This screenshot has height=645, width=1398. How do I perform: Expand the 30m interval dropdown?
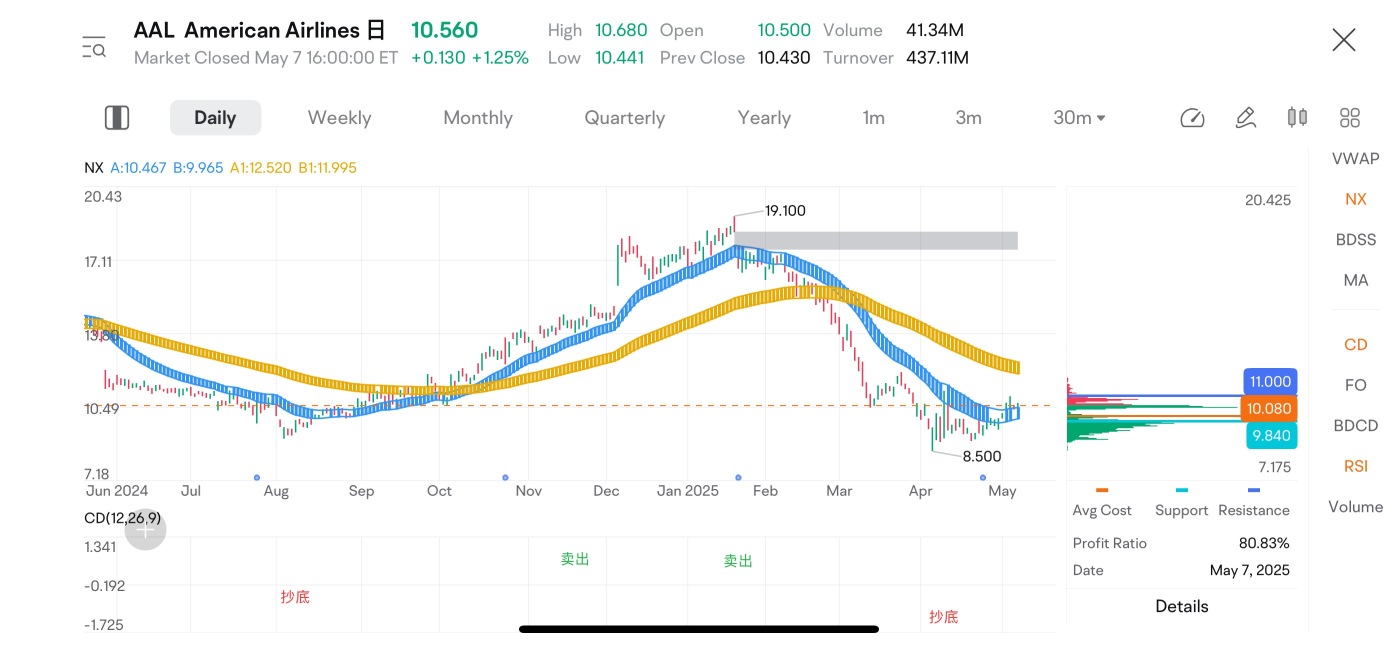(x=1079, y=118)
